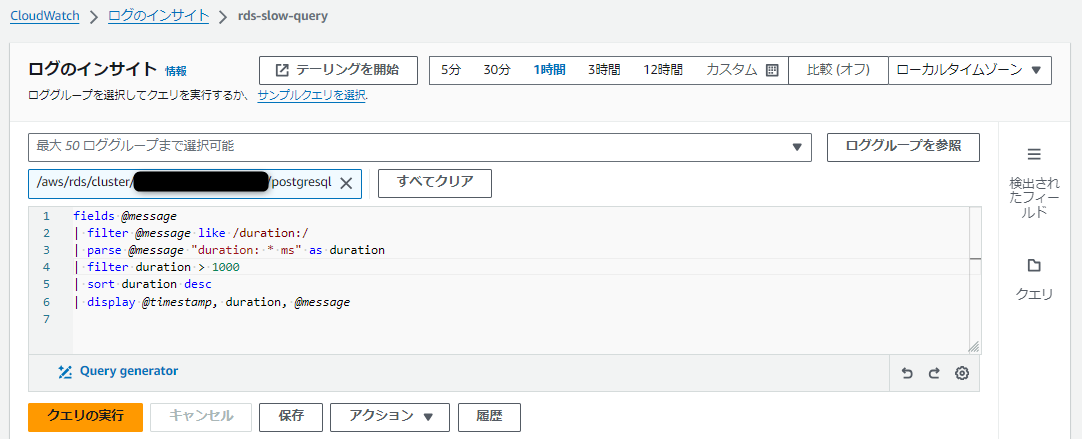
Task: Select the 3時間 time range
Action: point(604,70)
